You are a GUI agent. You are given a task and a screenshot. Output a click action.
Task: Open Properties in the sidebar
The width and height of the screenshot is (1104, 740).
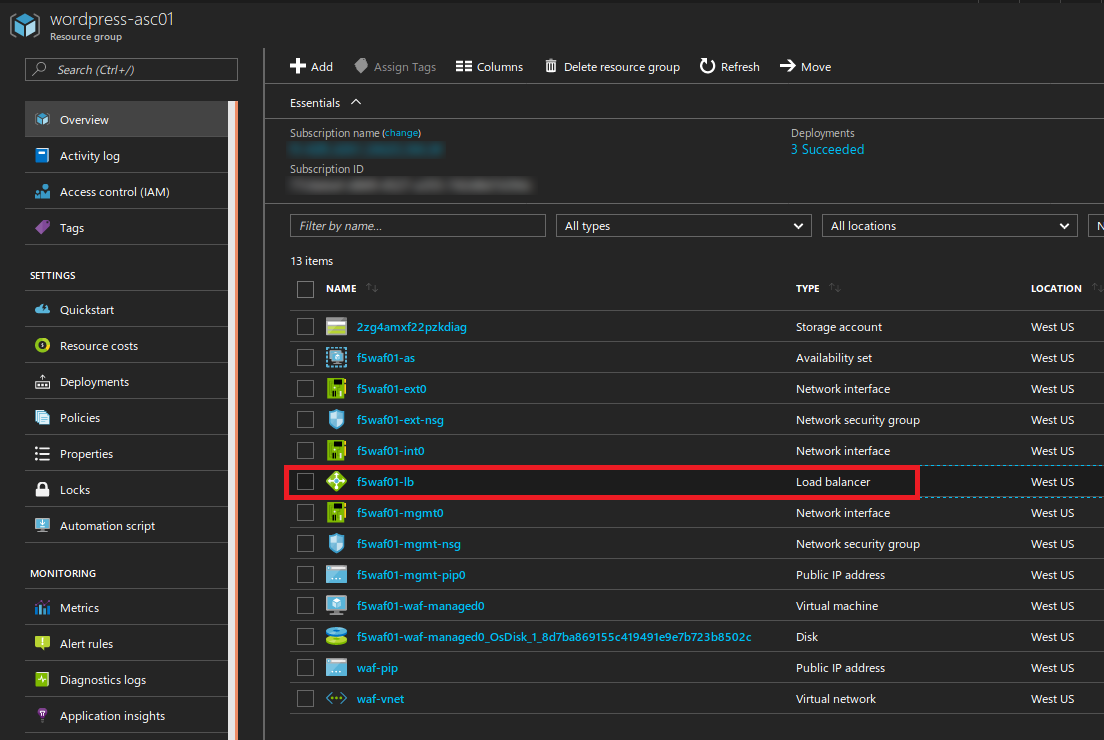127,453
